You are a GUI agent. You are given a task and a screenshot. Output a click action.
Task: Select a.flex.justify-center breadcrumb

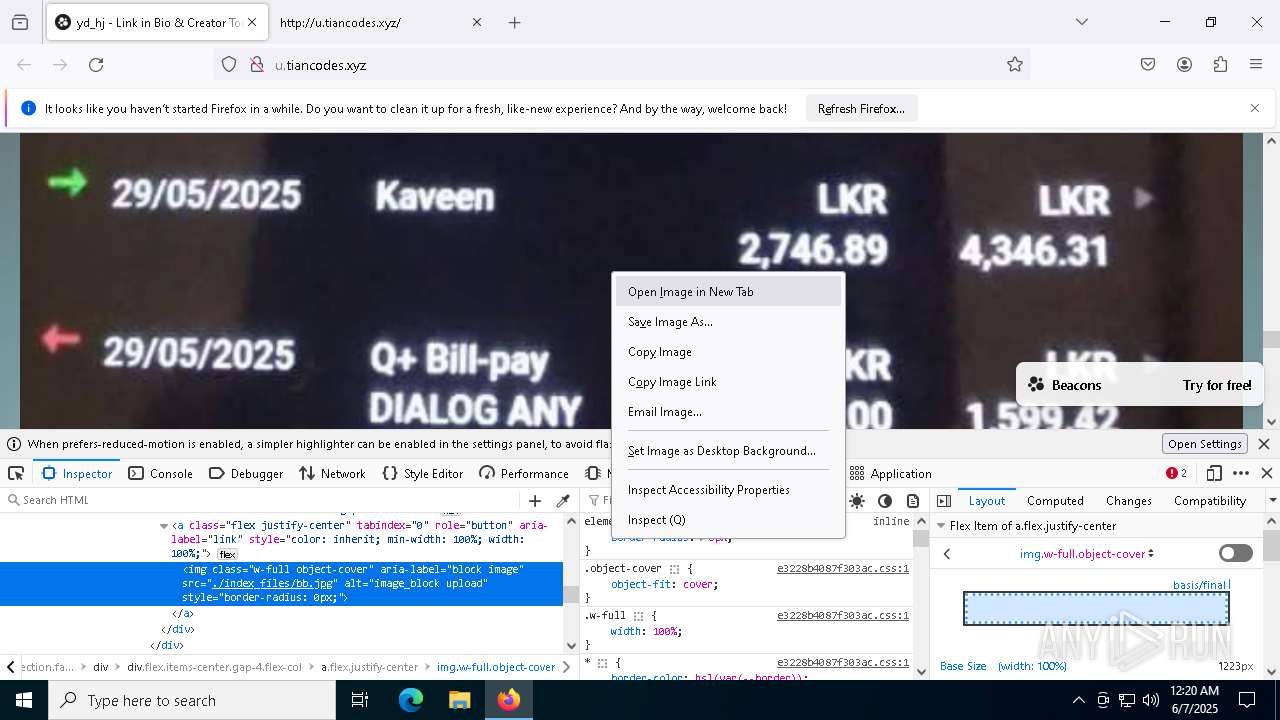point(369,667)
